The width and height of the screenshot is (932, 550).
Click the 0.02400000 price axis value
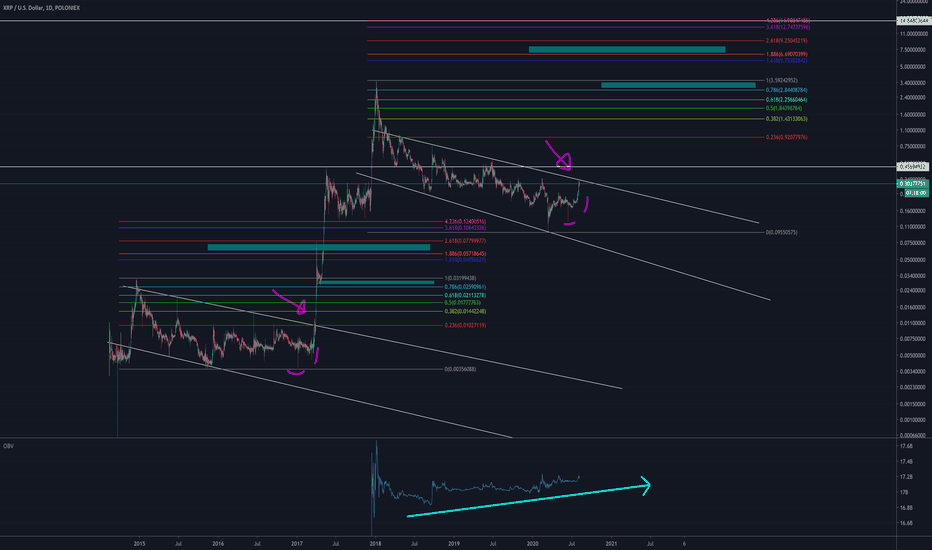[x=913, y=290]
